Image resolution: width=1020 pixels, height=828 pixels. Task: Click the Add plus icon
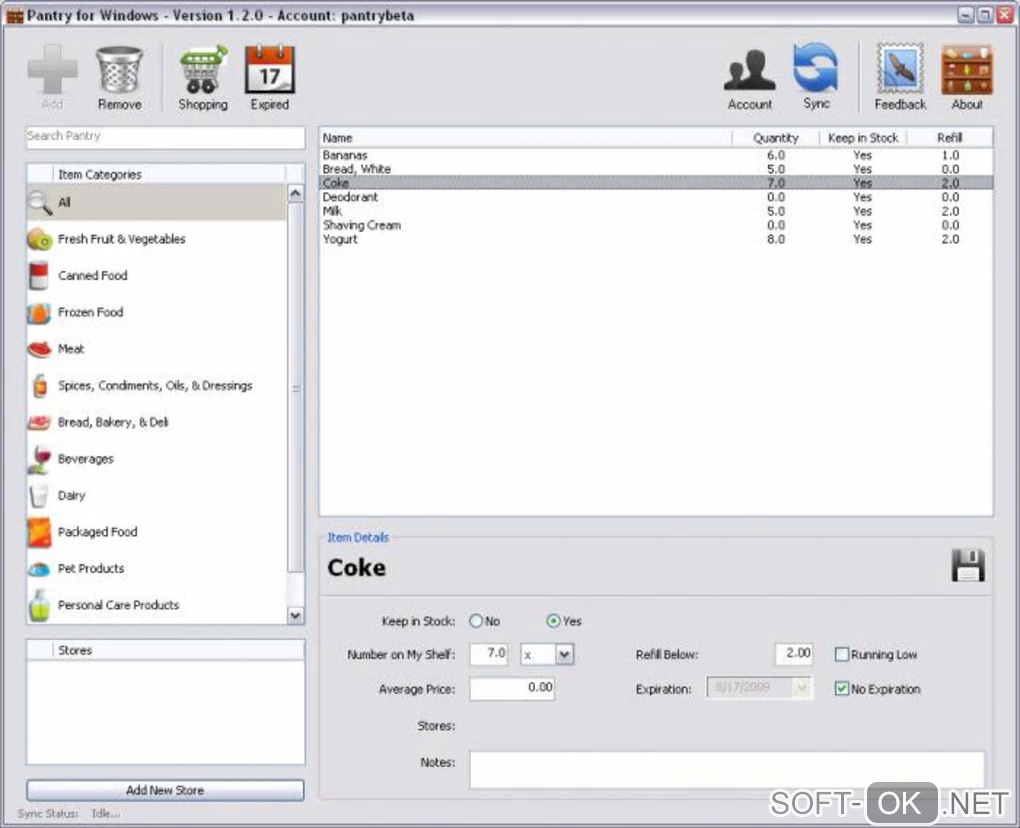(x=52, y=70)
